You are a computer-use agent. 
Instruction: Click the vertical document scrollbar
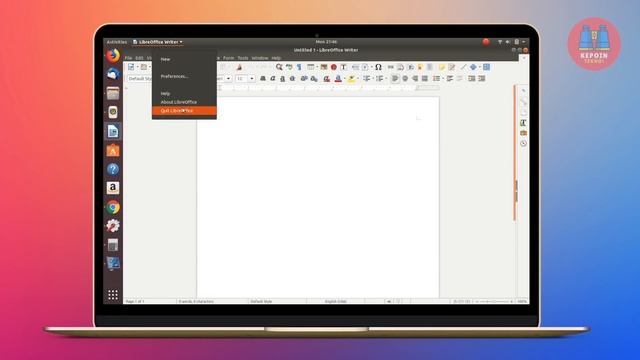coord(515,153)
